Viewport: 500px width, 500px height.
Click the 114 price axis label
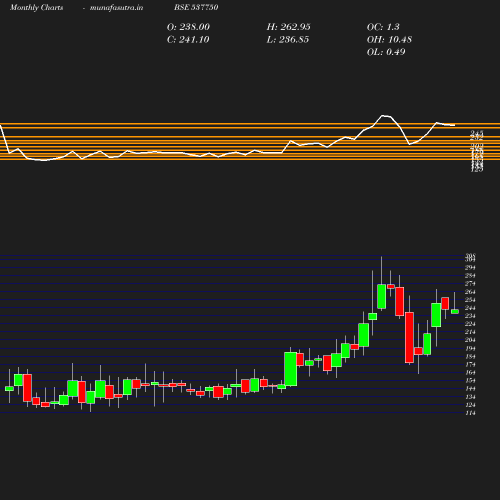click(470, 413)
